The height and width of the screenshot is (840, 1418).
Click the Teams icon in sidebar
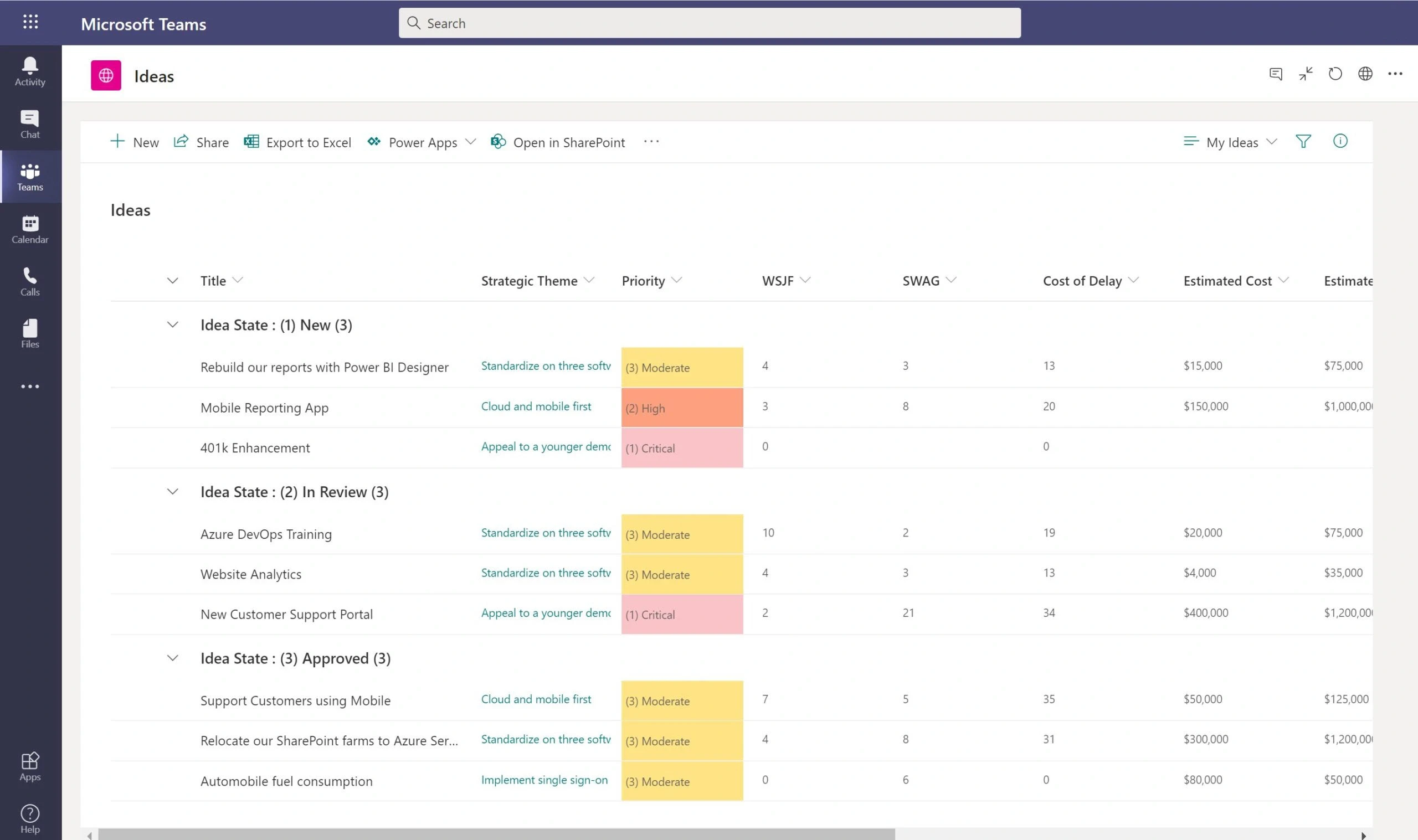[x=30, y=176]
